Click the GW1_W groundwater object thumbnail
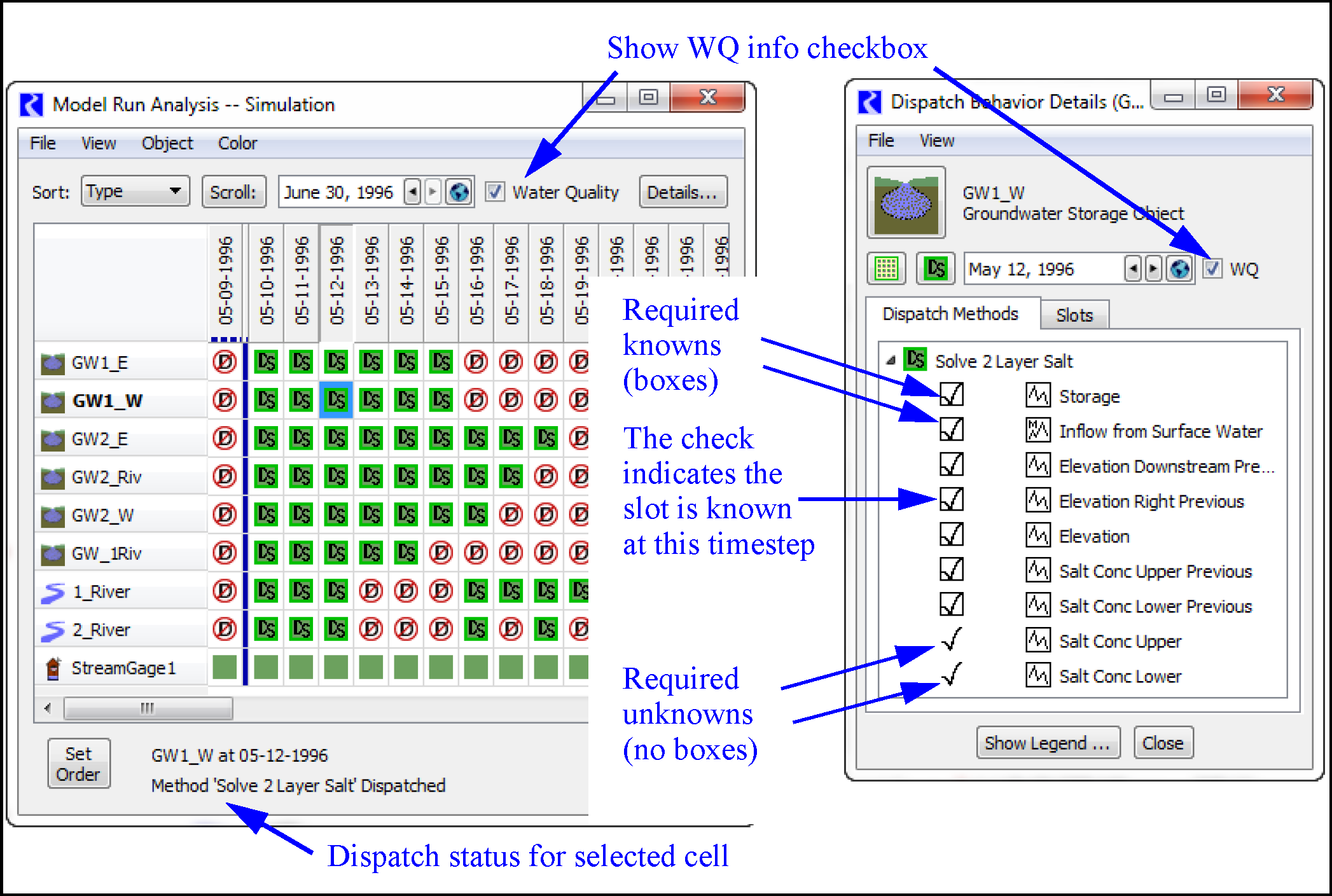1332x896 pixels. 906,203
